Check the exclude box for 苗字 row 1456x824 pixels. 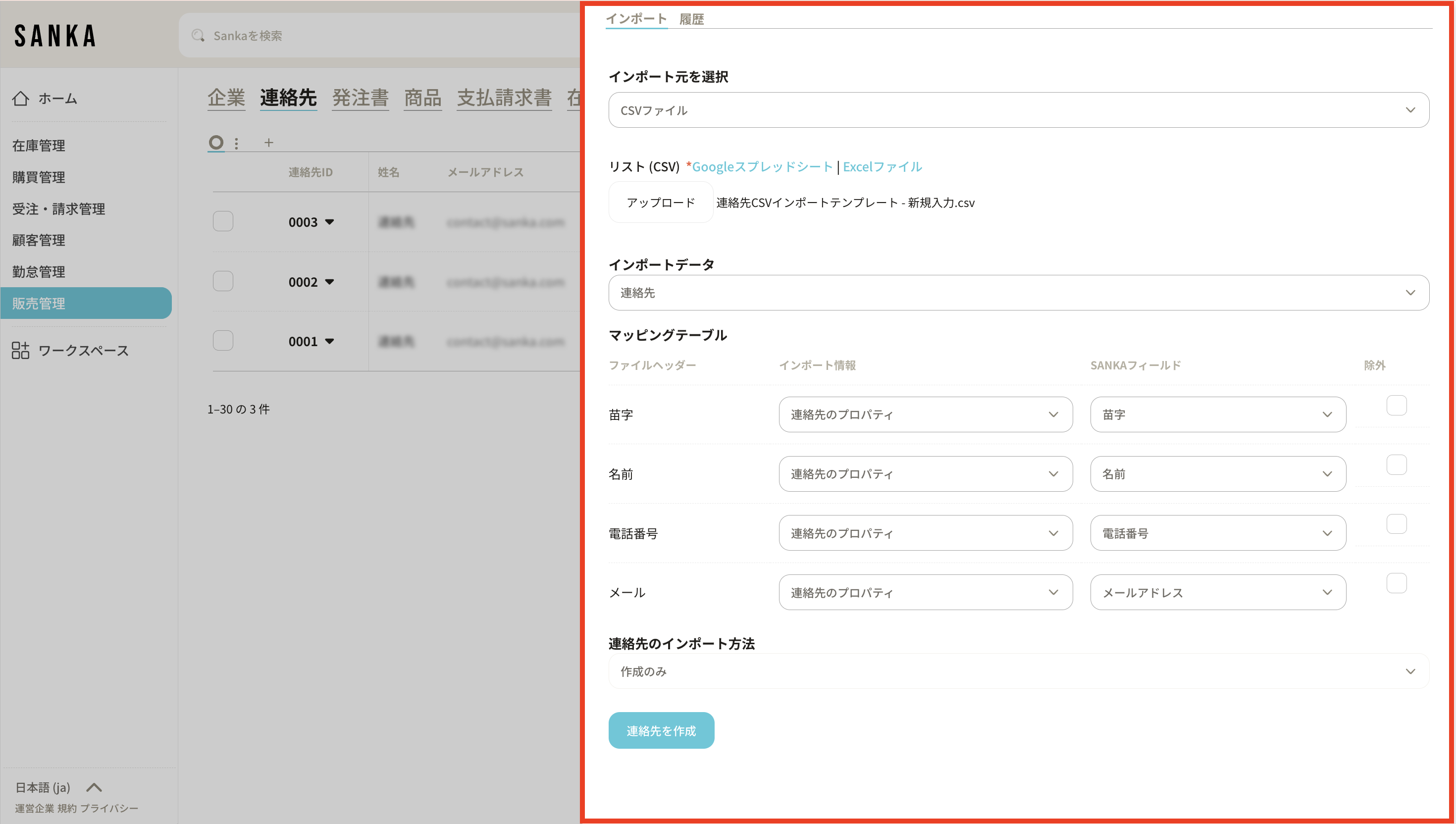[x=1396, y=405]
